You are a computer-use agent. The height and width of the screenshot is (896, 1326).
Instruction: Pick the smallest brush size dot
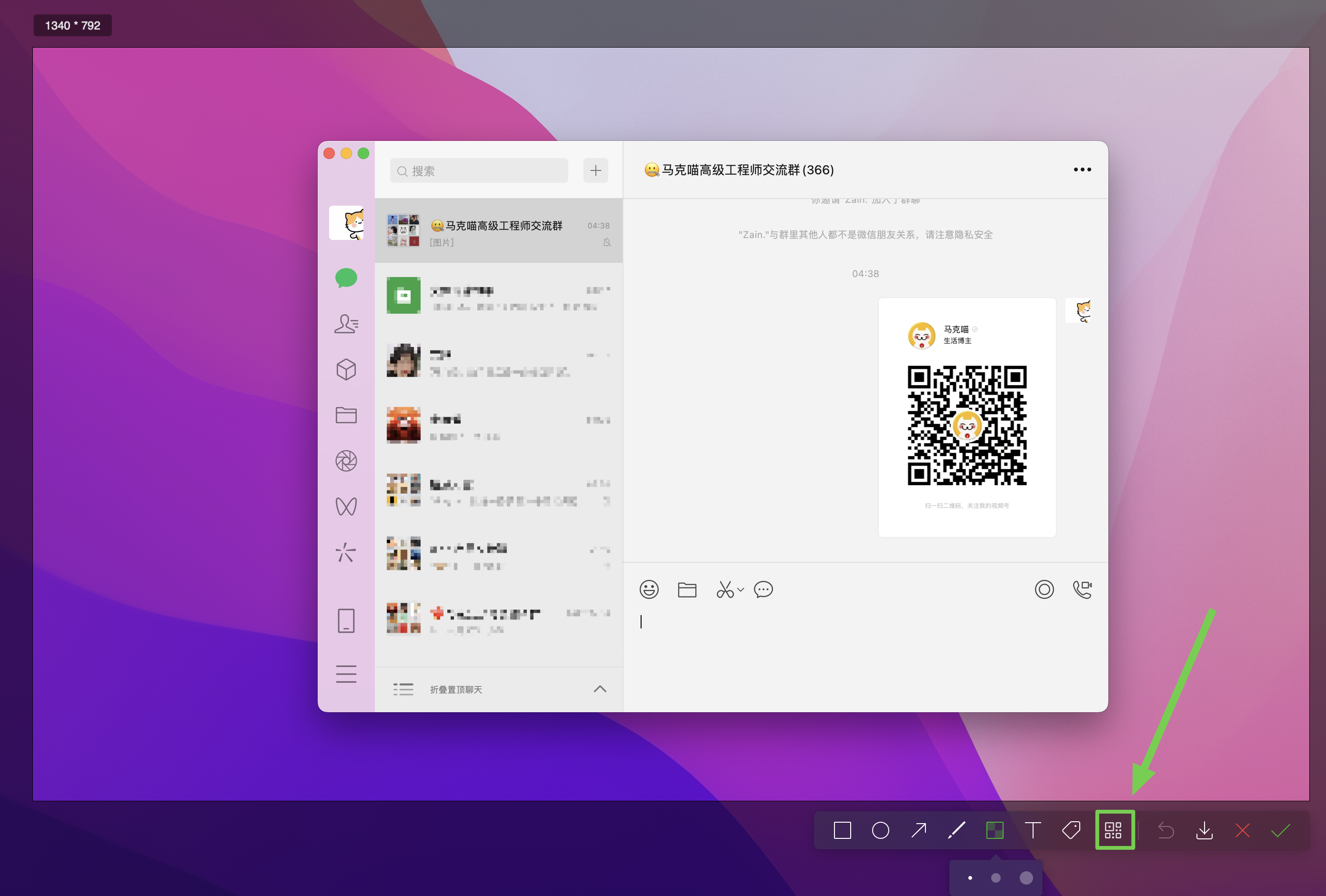[x=970, y=878]
